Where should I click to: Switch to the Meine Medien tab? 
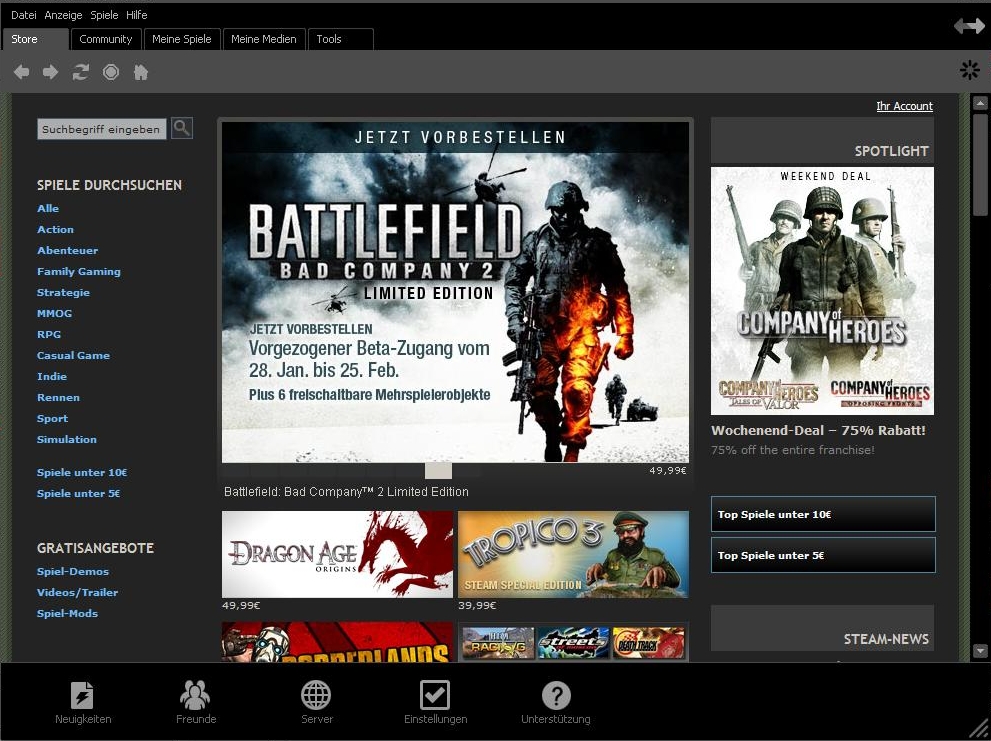(264, 39)
